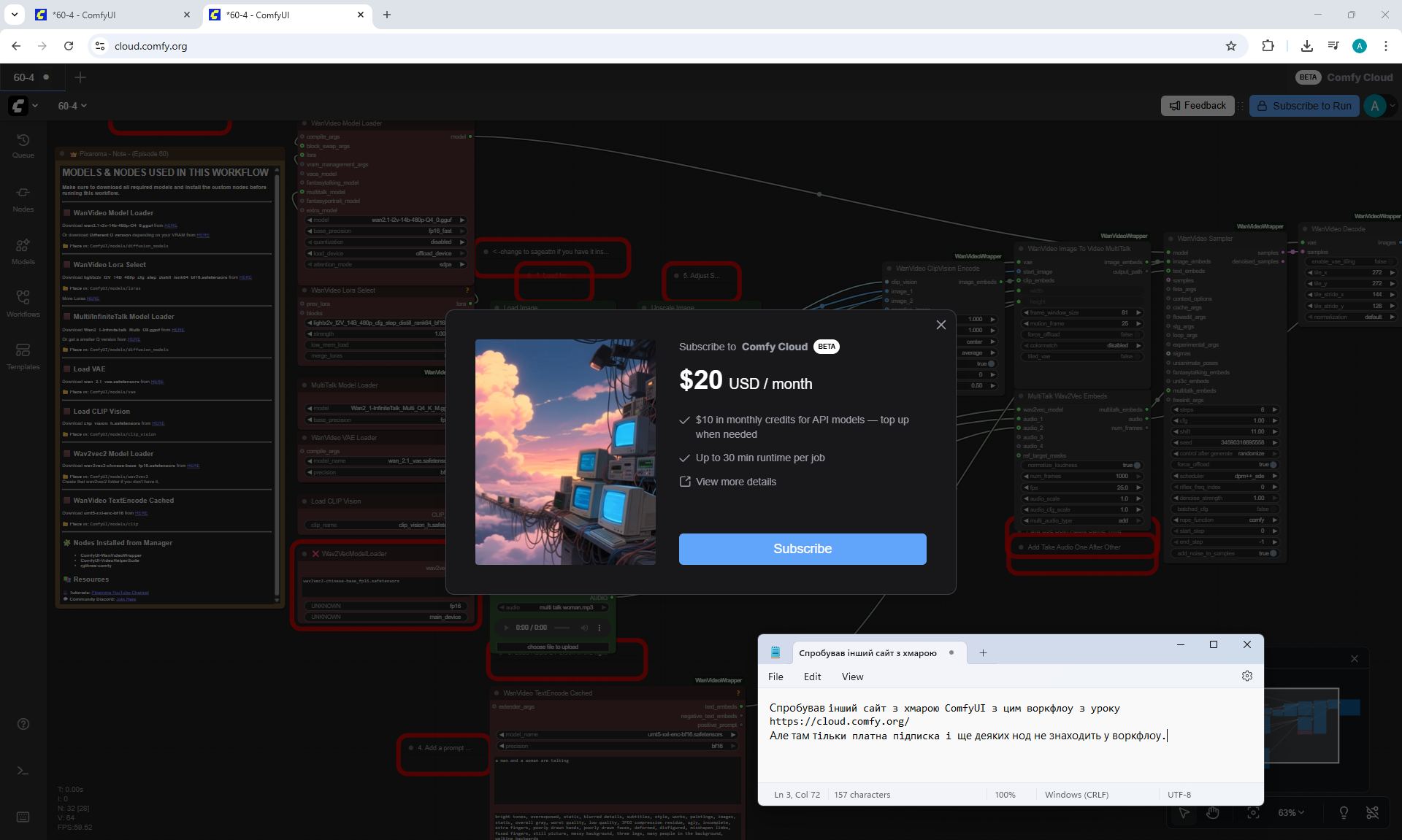Open the Workflows sidebar panel
Image resolution: width=1402 pixels, height=840 pixels.
(23, 303)
